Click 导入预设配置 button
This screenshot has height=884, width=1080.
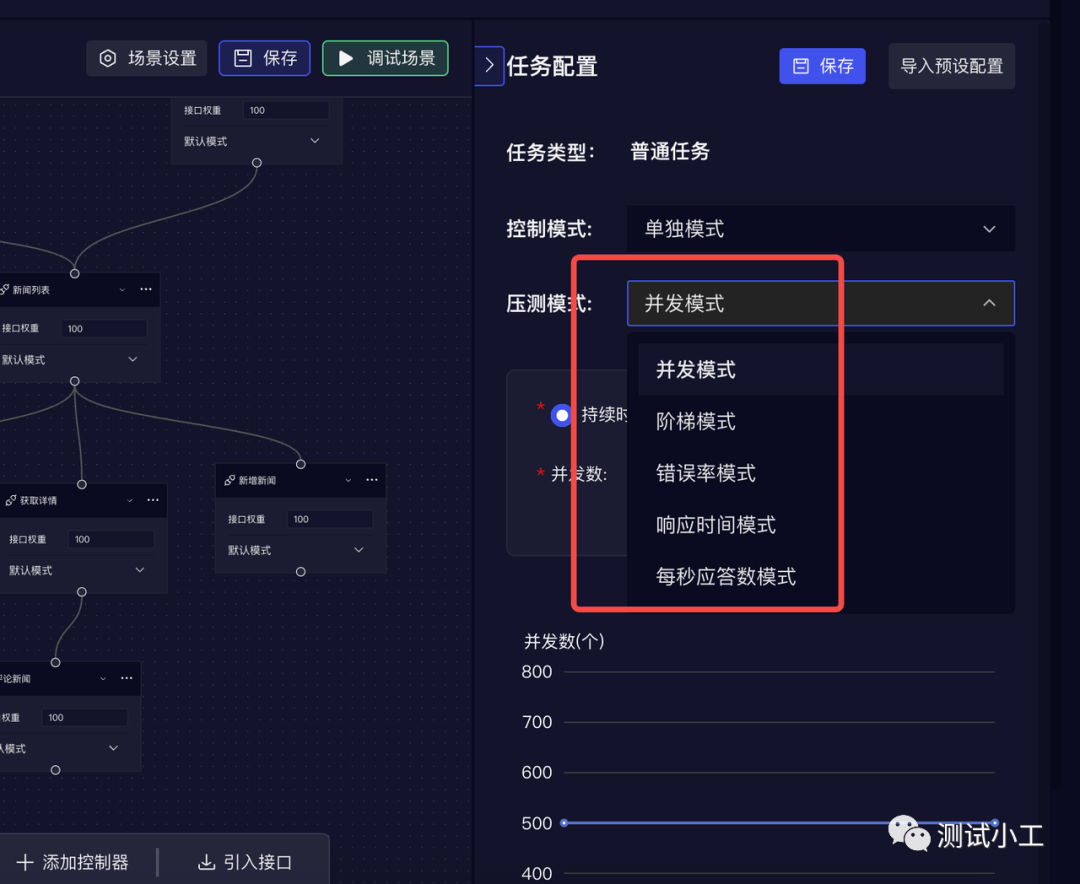[951, 66]
